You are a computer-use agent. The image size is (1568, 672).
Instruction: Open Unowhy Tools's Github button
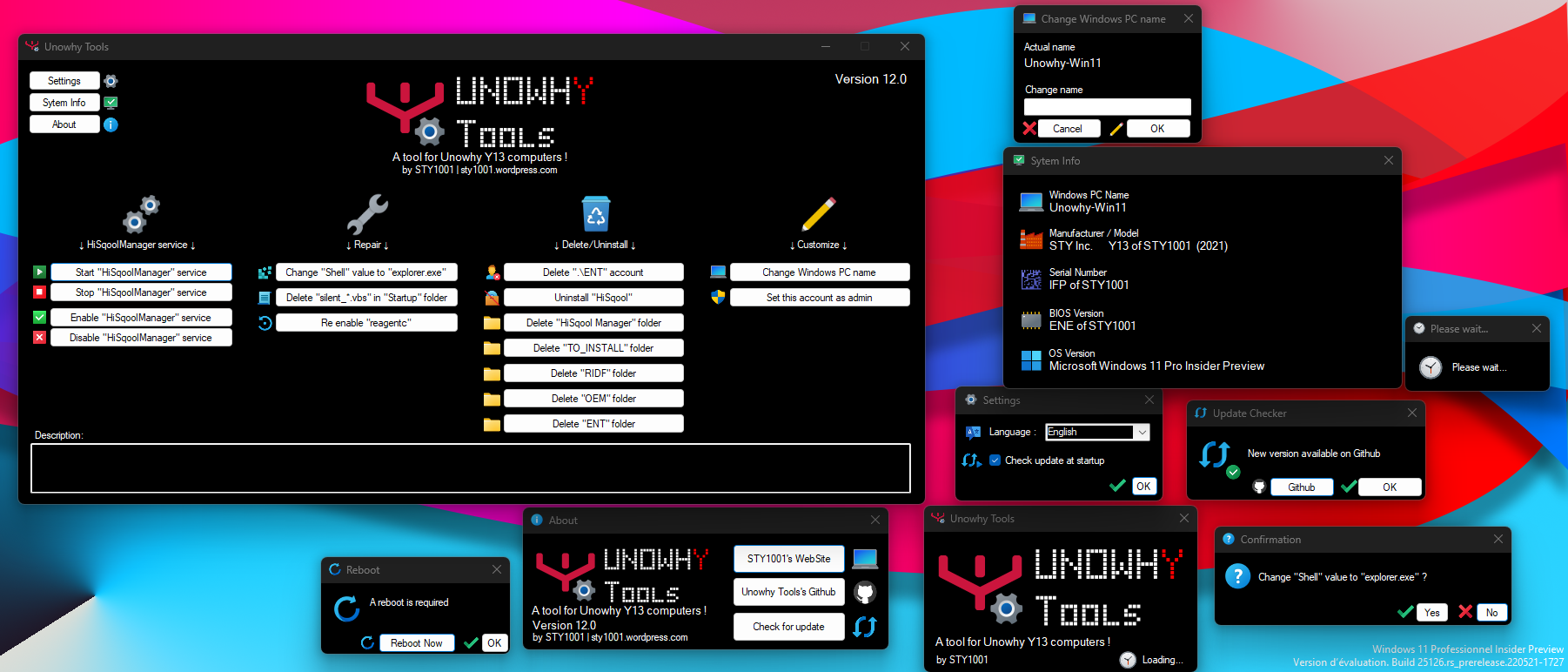[x=789, y=592]
